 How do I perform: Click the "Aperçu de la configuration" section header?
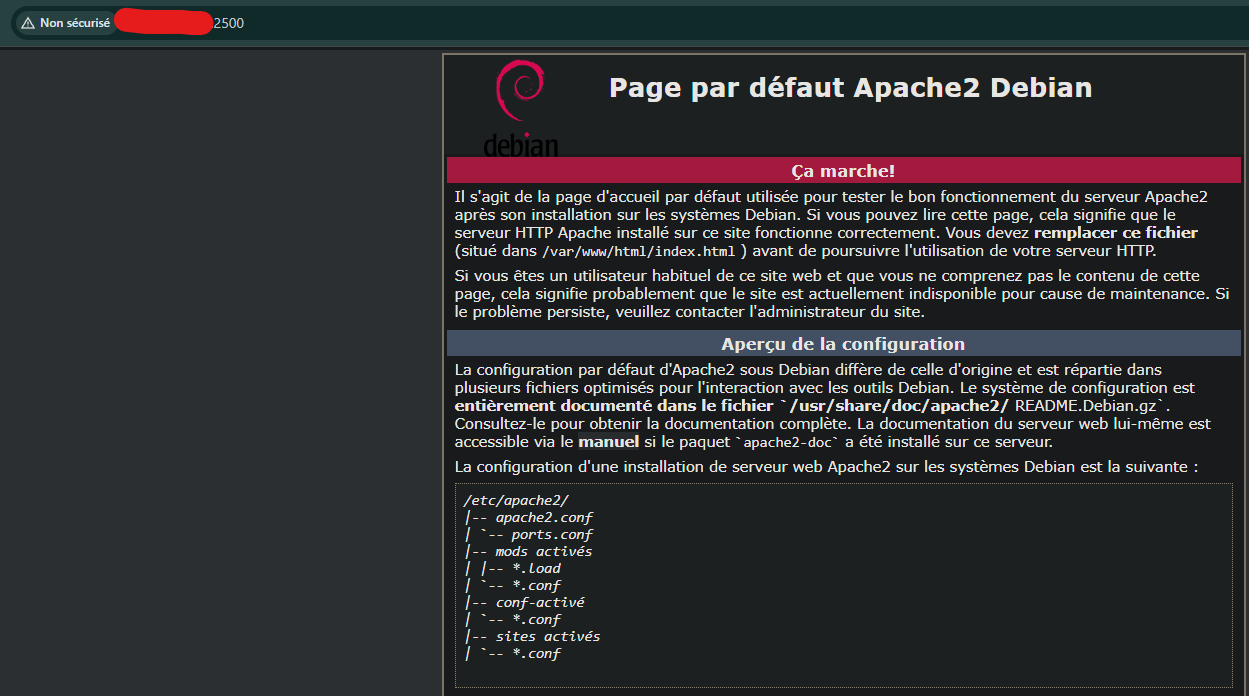coord(843,344)
